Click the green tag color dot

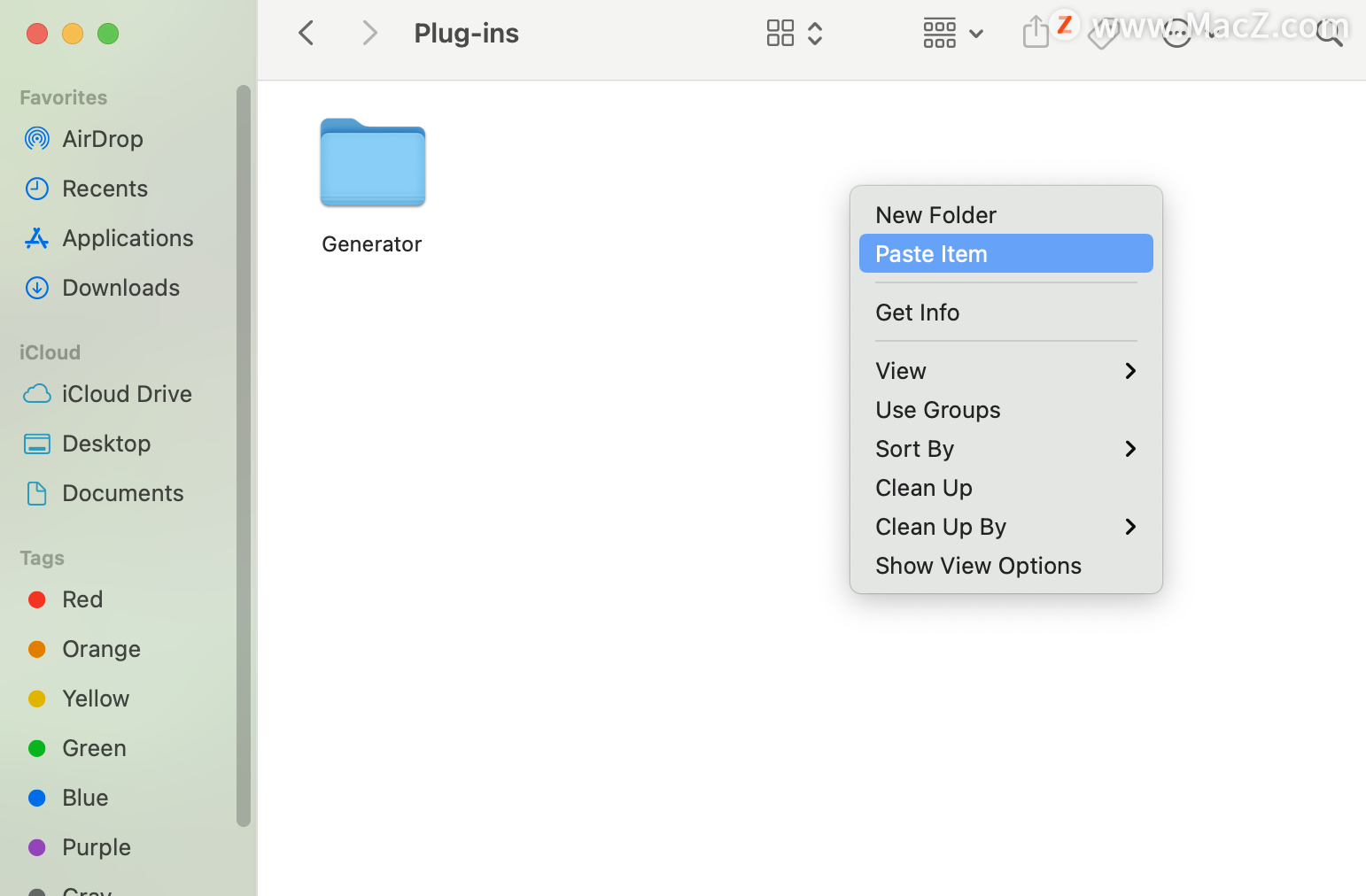[x=37, y=748]
